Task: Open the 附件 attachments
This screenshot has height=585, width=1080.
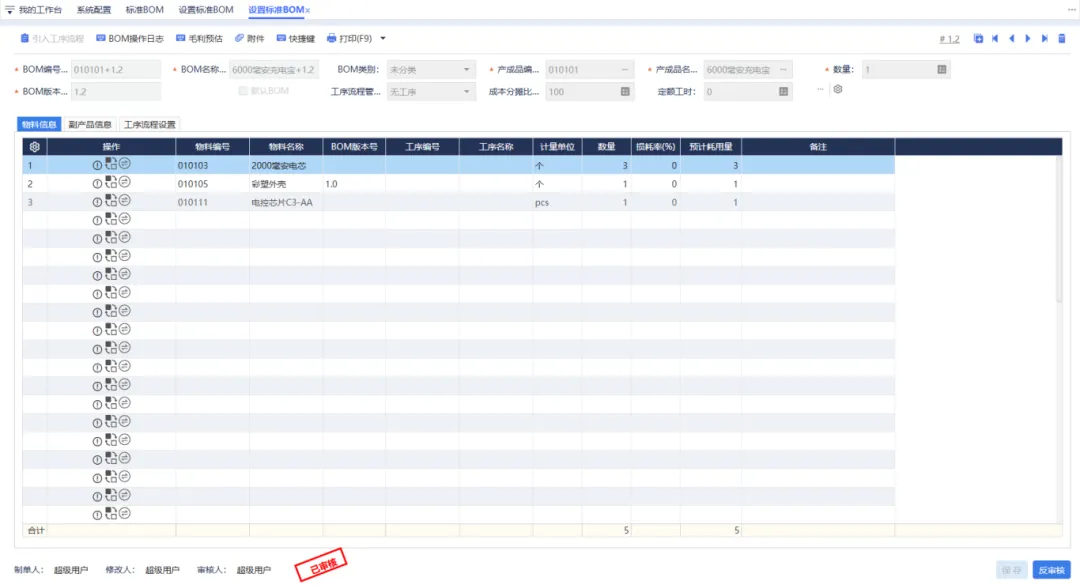Action: 249,38
